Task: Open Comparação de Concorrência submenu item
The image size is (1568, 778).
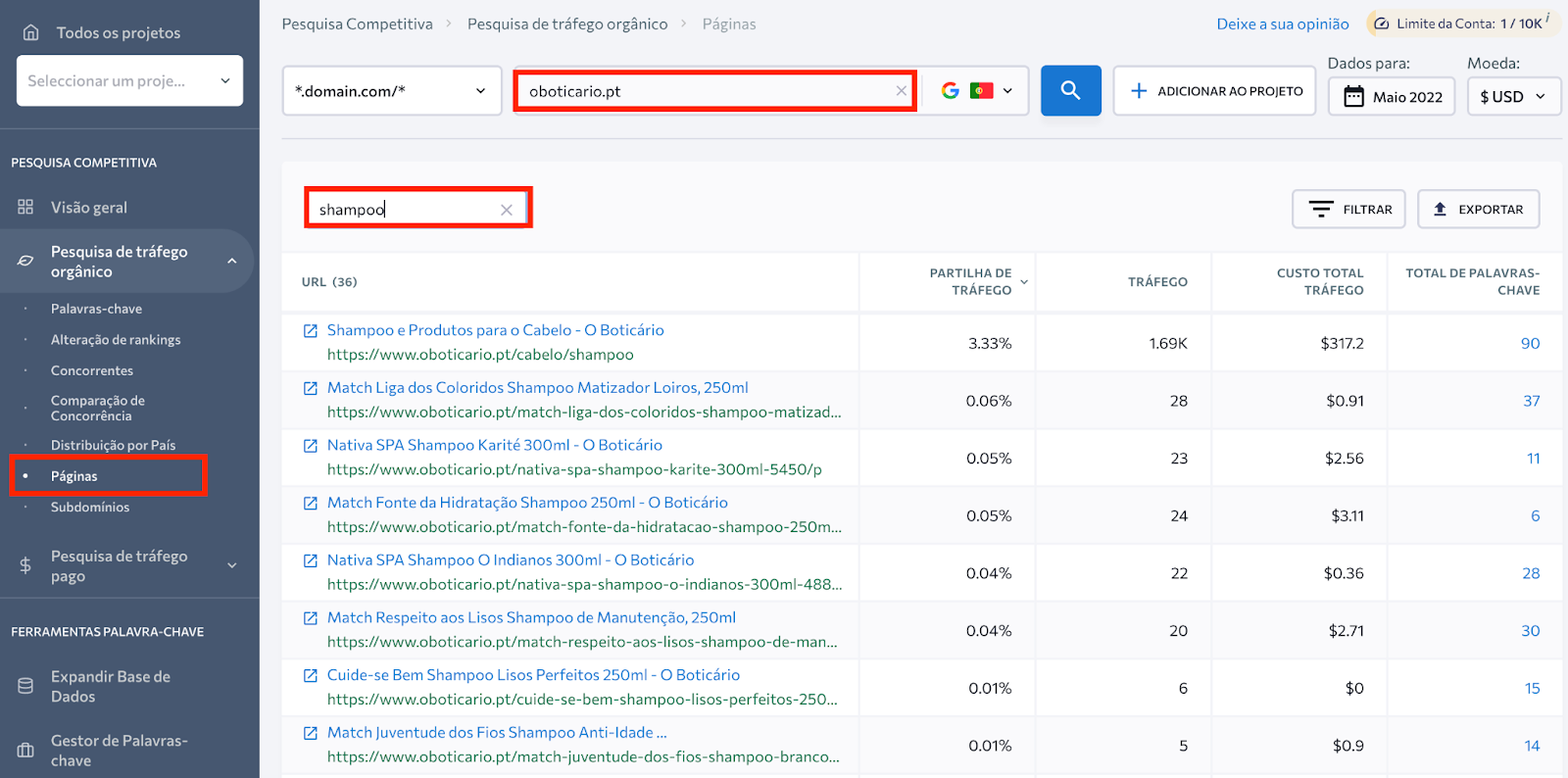Action: [x=98, y=408]
